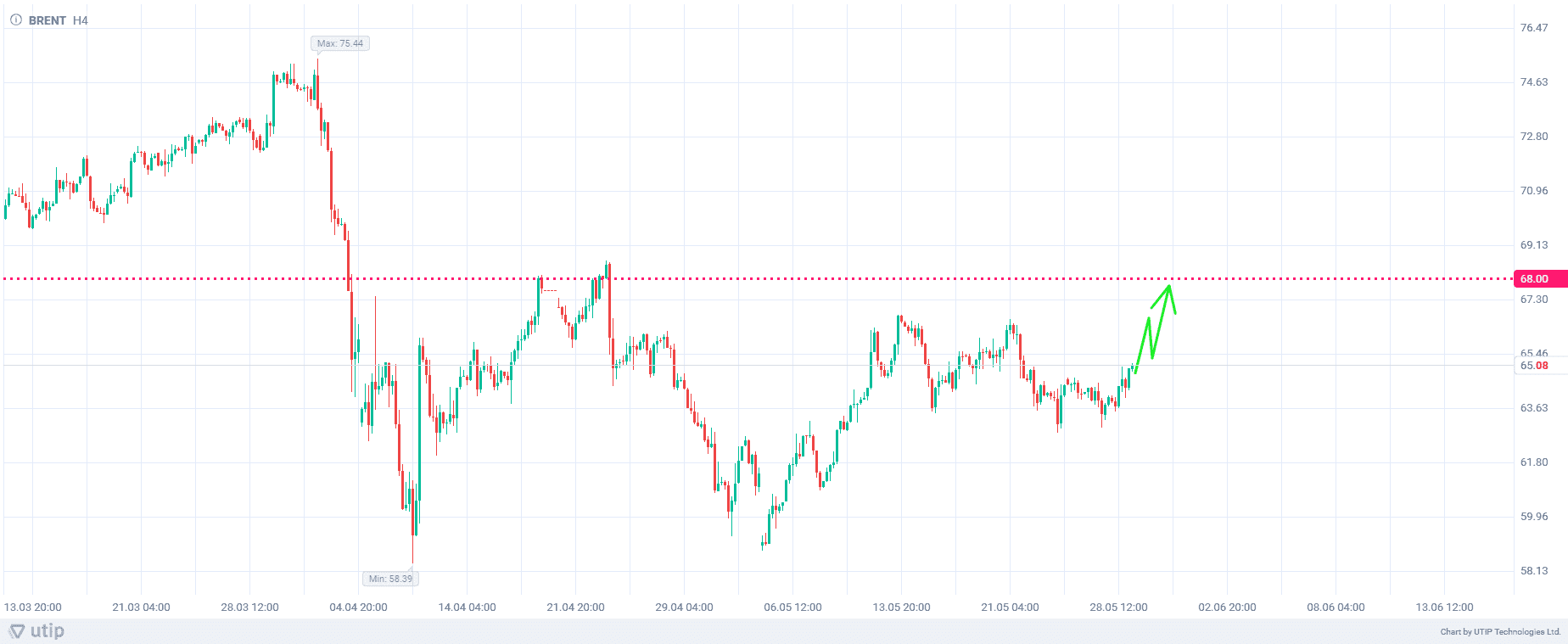The image size is (1568, 644).
Task: Click the 65.08 current price tag
Action: (x=1535, y=366)
